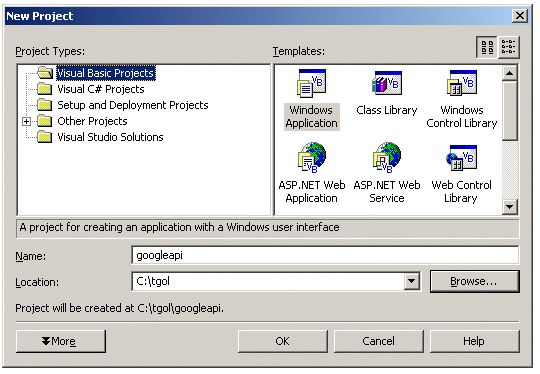Select Other Projects in the tree
This screenshot has width=540, height=374.
coord(92,121)
